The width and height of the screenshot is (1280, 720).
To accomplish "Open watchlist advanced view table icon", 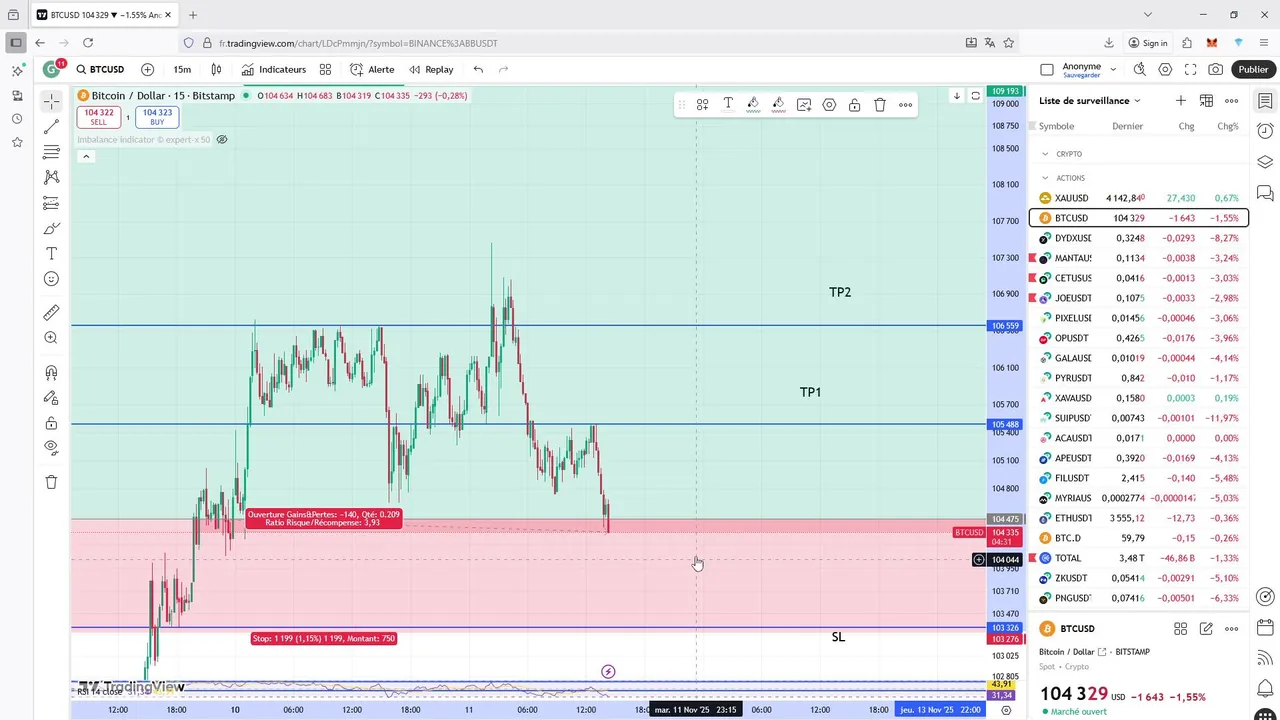I will (1206, 100).
